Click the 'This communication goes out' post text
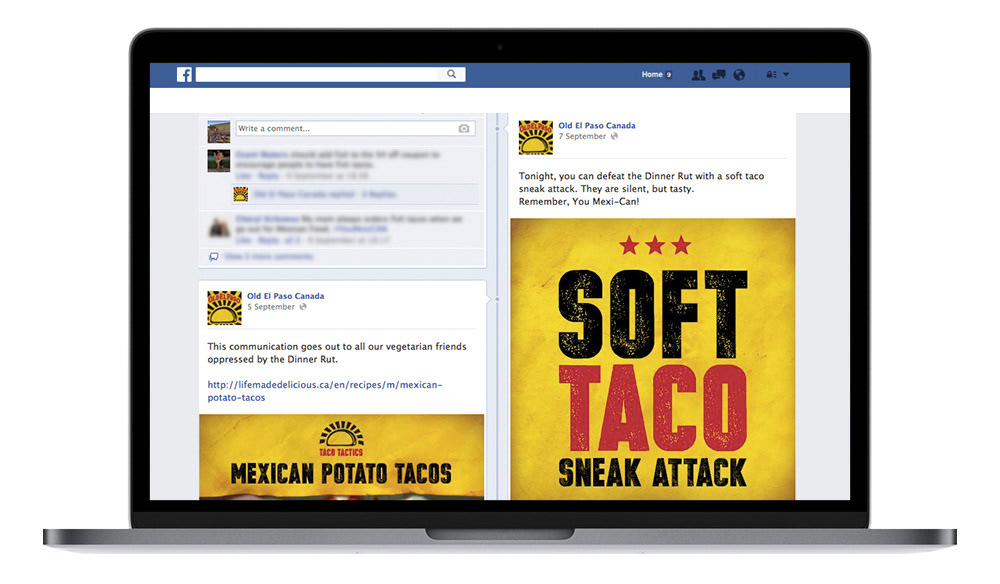The width and height of the screenshot is (1000, 584). 337,353
